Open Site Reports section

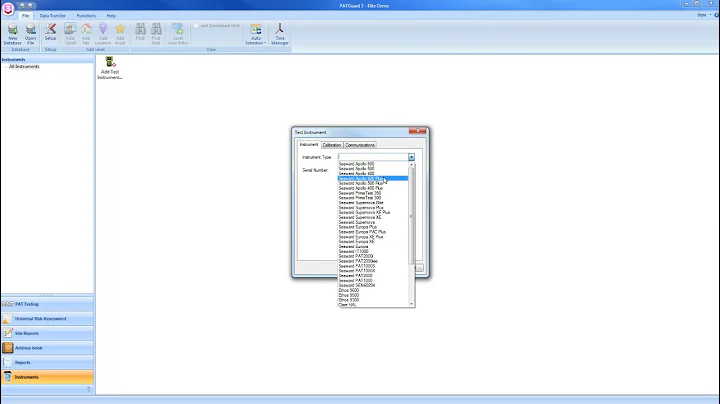click(48, 333)
